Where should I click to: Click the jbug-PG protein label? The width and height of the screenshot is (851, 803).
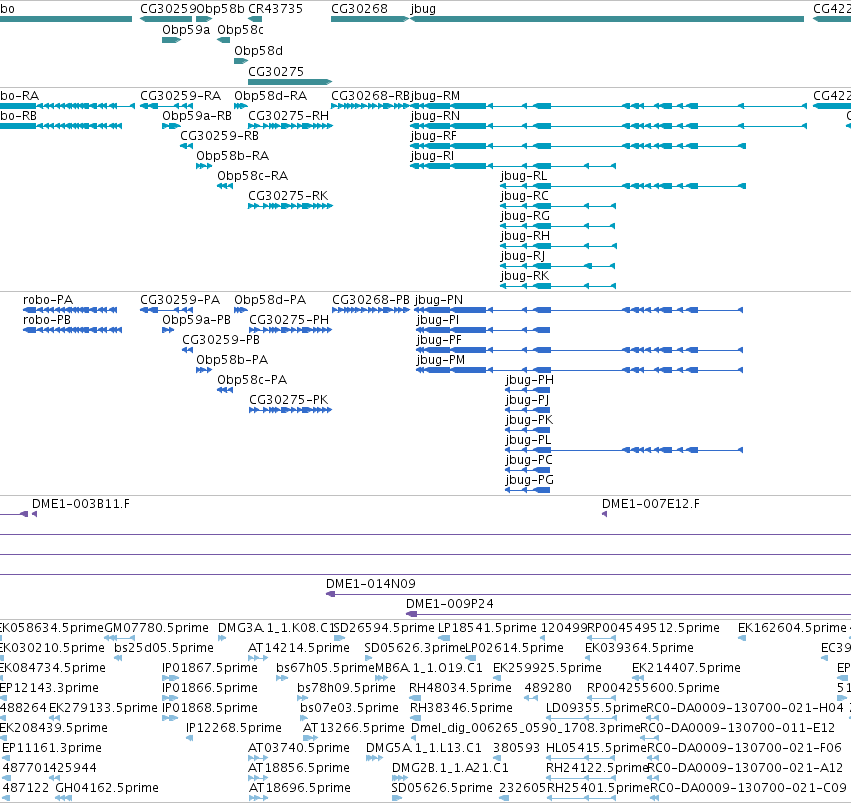[529, 480]
